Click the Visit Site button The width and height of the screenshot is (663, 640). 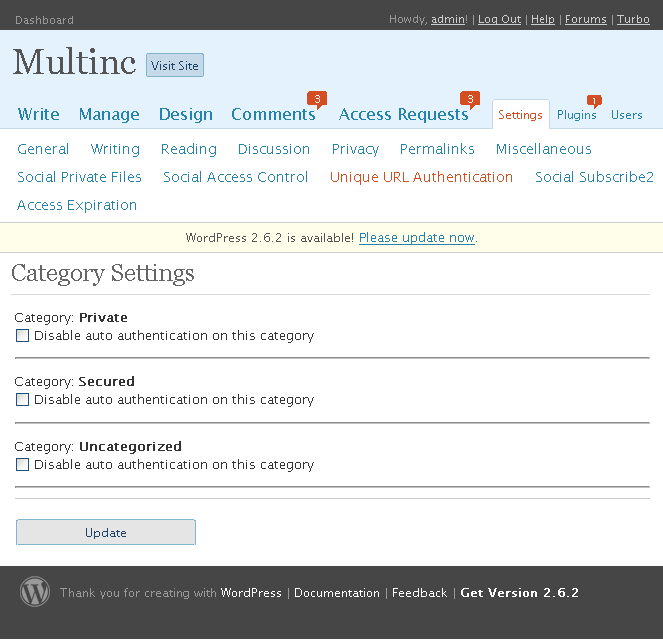175,65
